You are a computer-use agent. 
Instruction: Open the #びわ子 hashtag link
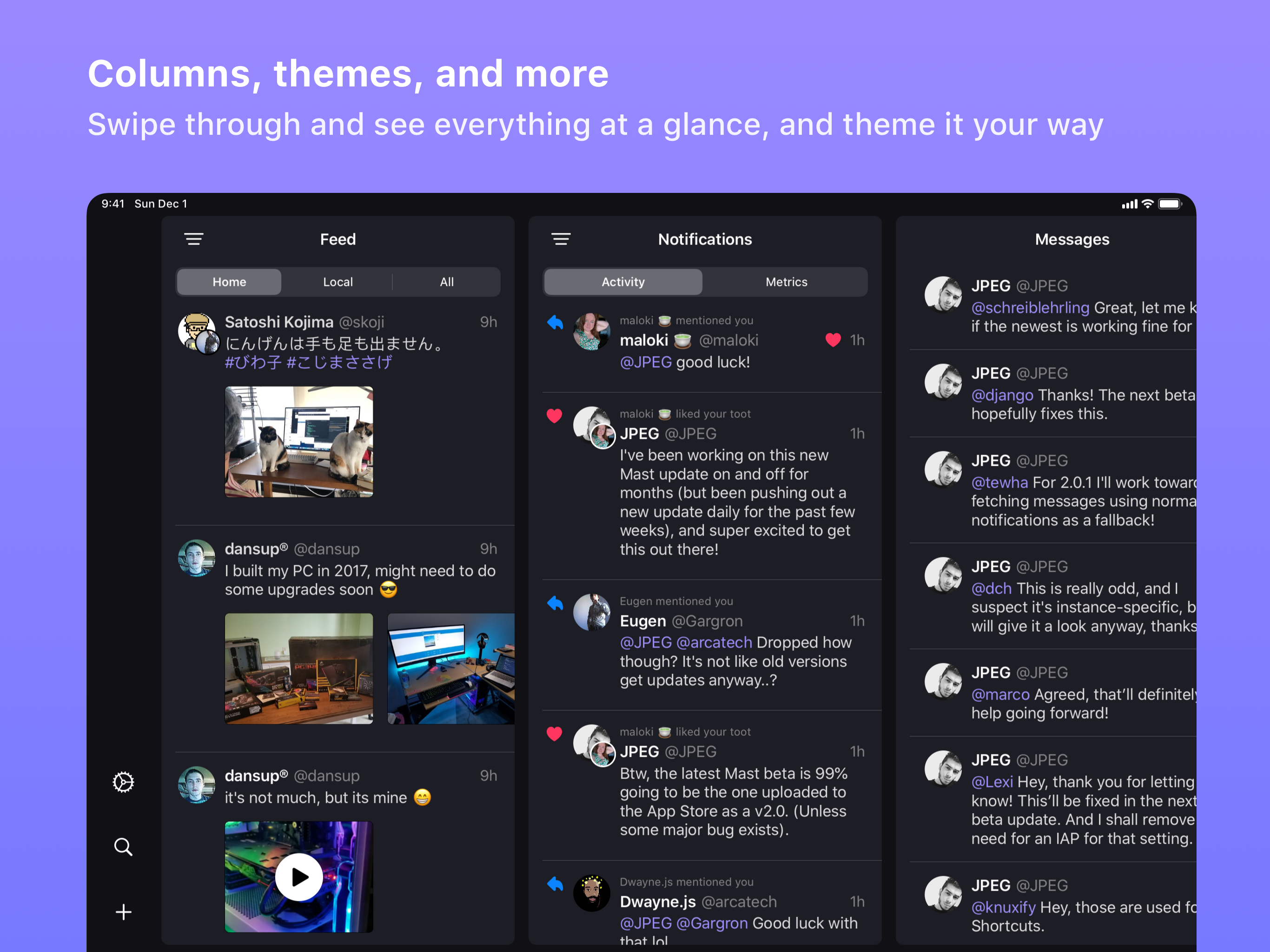pos(252,362)
